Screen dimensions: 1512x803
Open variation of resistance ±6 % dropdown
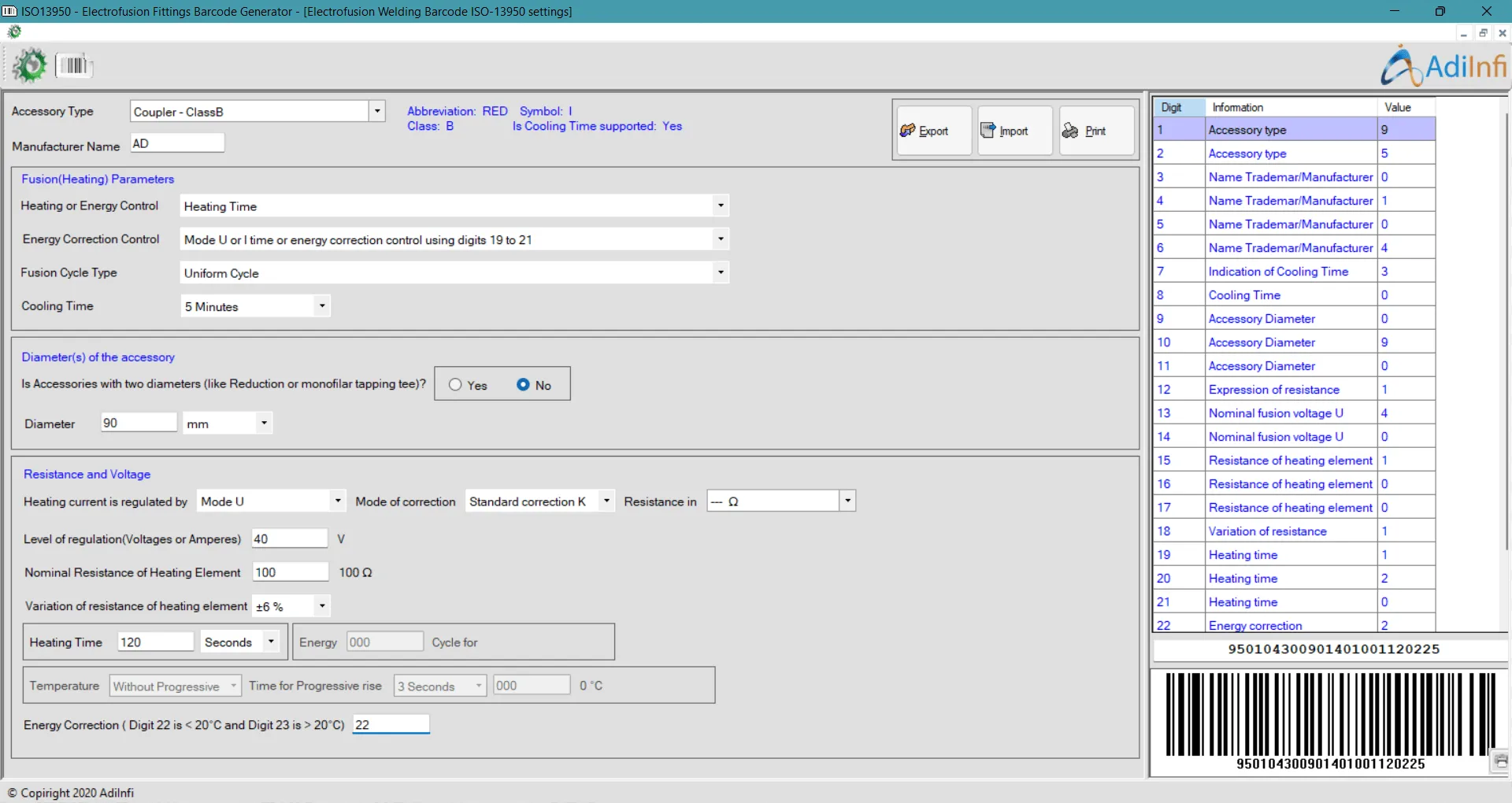(x=321, y=606)
